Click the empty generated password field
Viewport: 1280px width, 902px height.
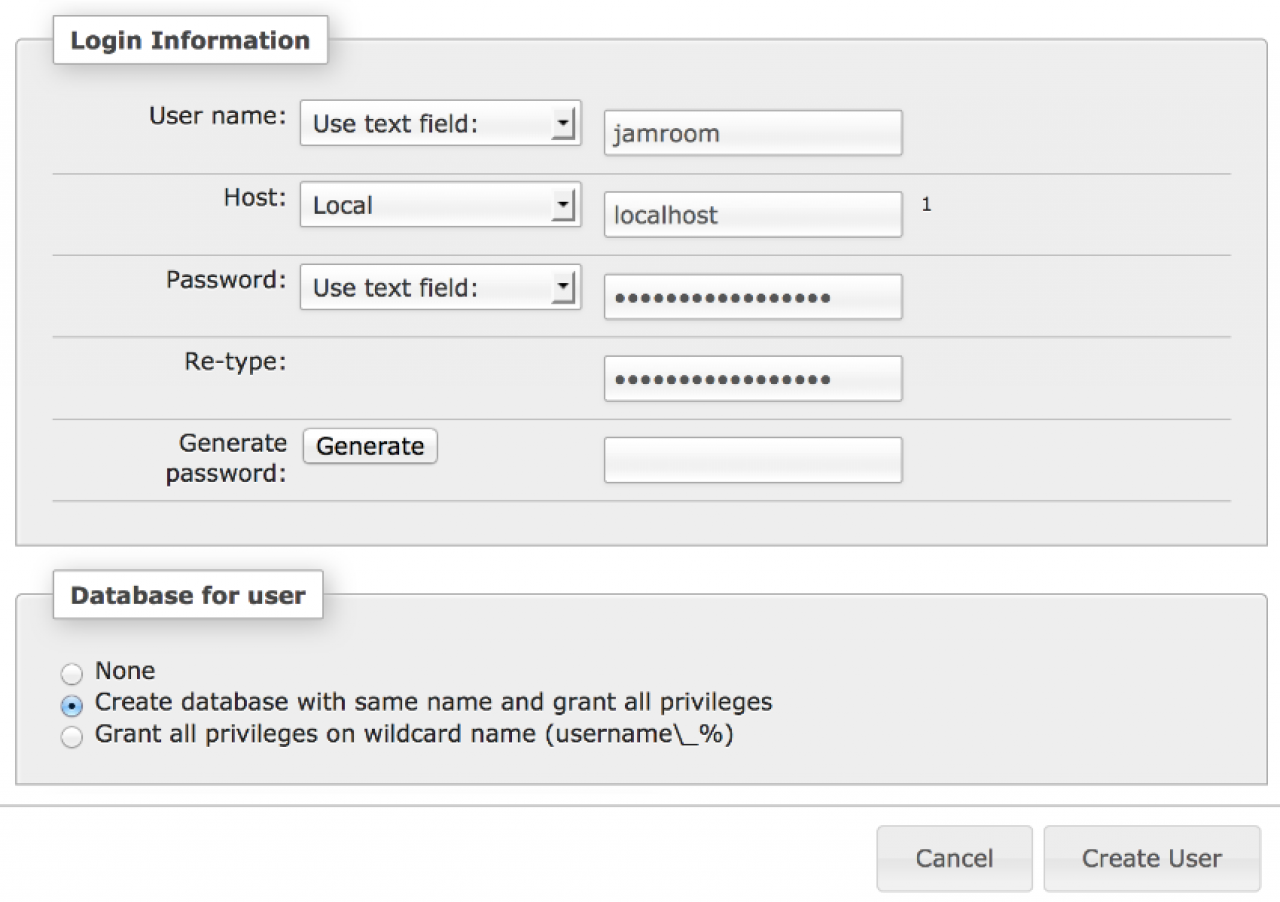(752, 460)
